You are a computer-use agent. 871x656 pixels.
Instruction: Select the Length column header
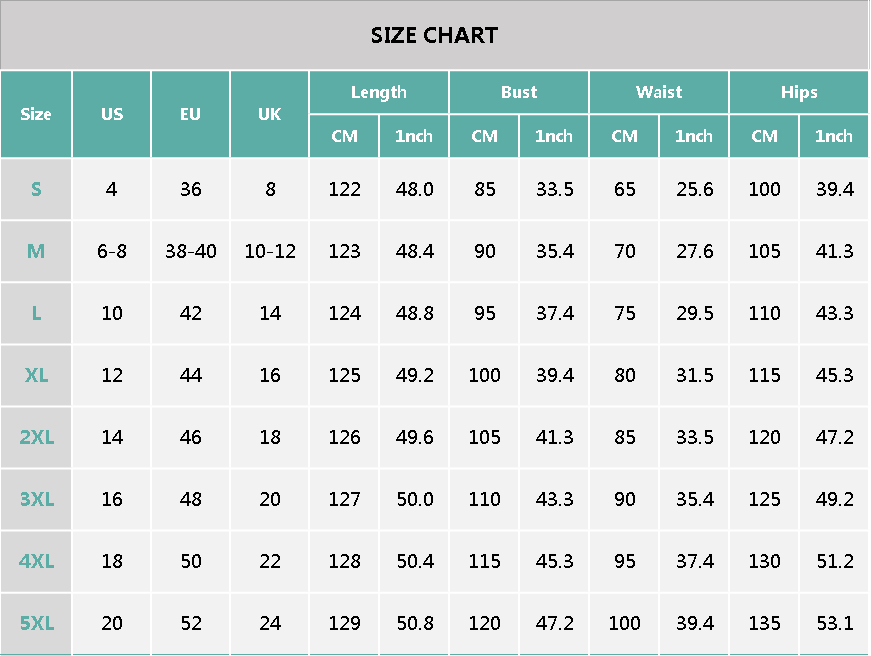(x=378, y=92)
